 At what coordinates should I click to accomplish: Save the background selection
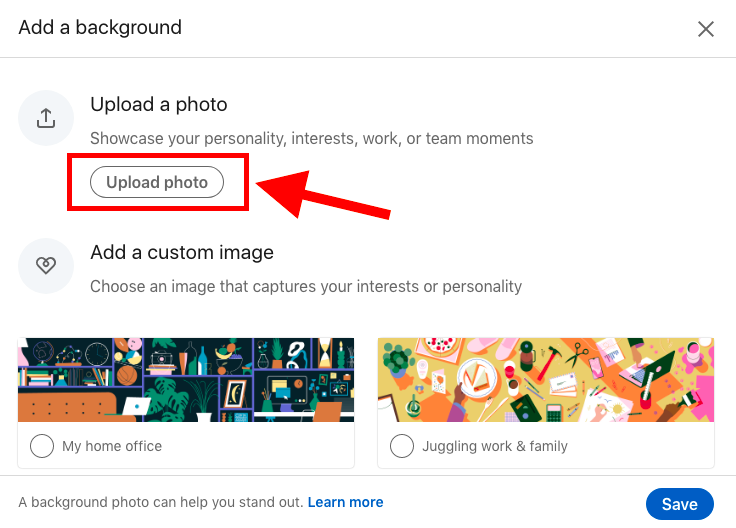[x=679, y=504]
